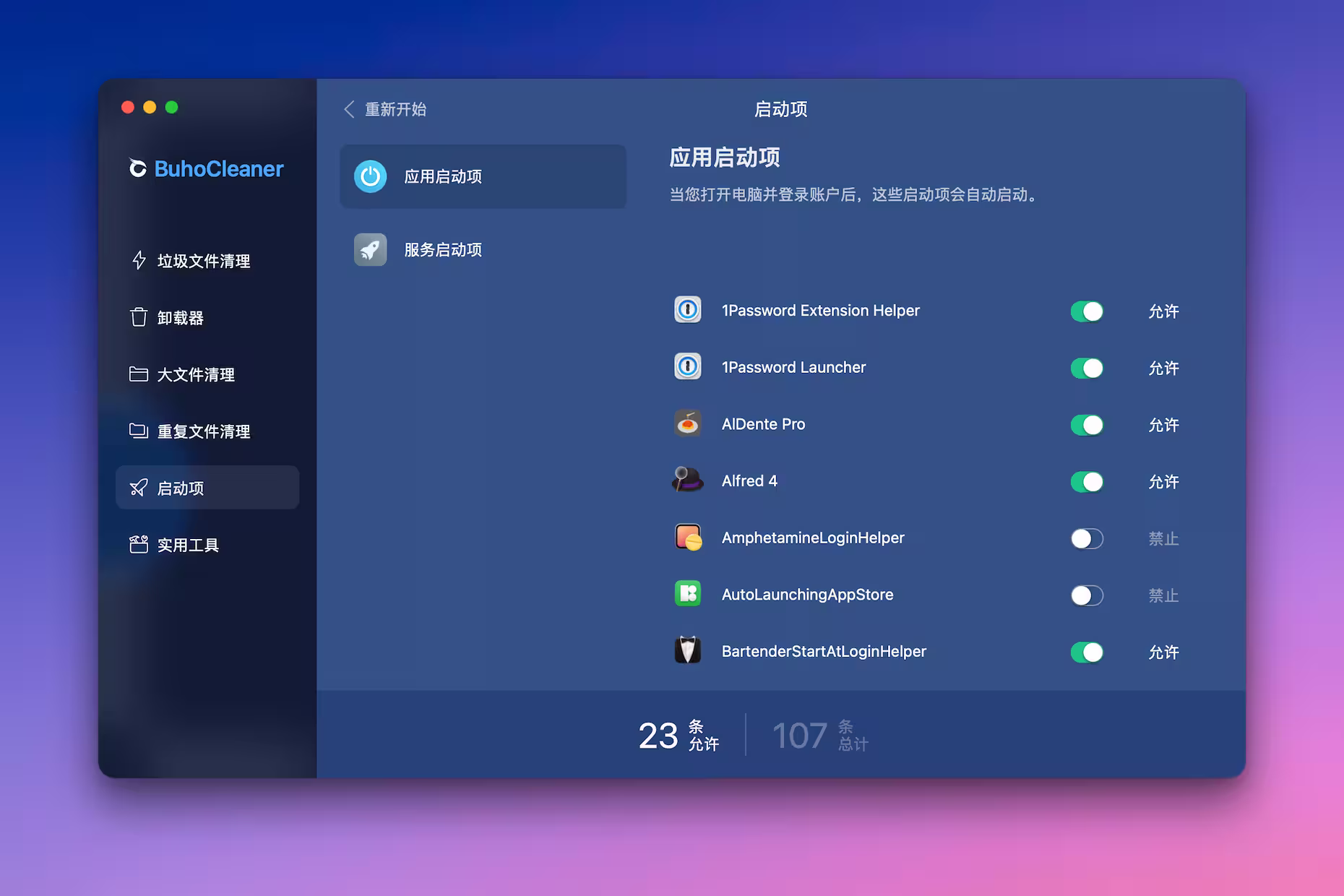Select 重复文件清理 in sidebar

(x=207, y=431)
